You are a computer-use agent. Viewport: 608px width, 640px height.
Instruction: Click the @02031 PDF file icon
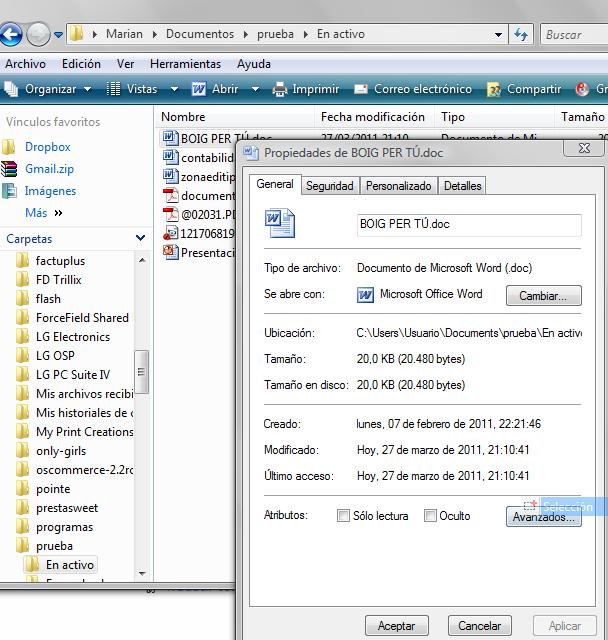tap(171, 214)
